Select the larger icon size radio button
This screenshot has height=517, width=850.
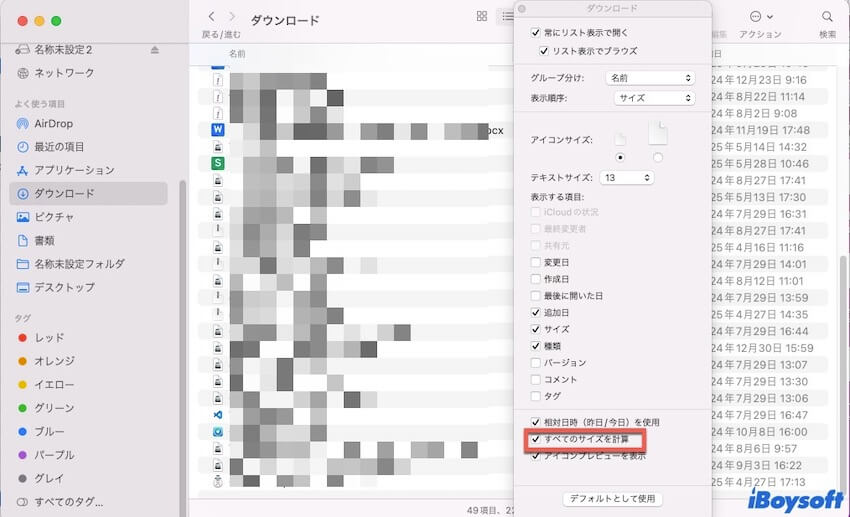click(x=657, y=157)
